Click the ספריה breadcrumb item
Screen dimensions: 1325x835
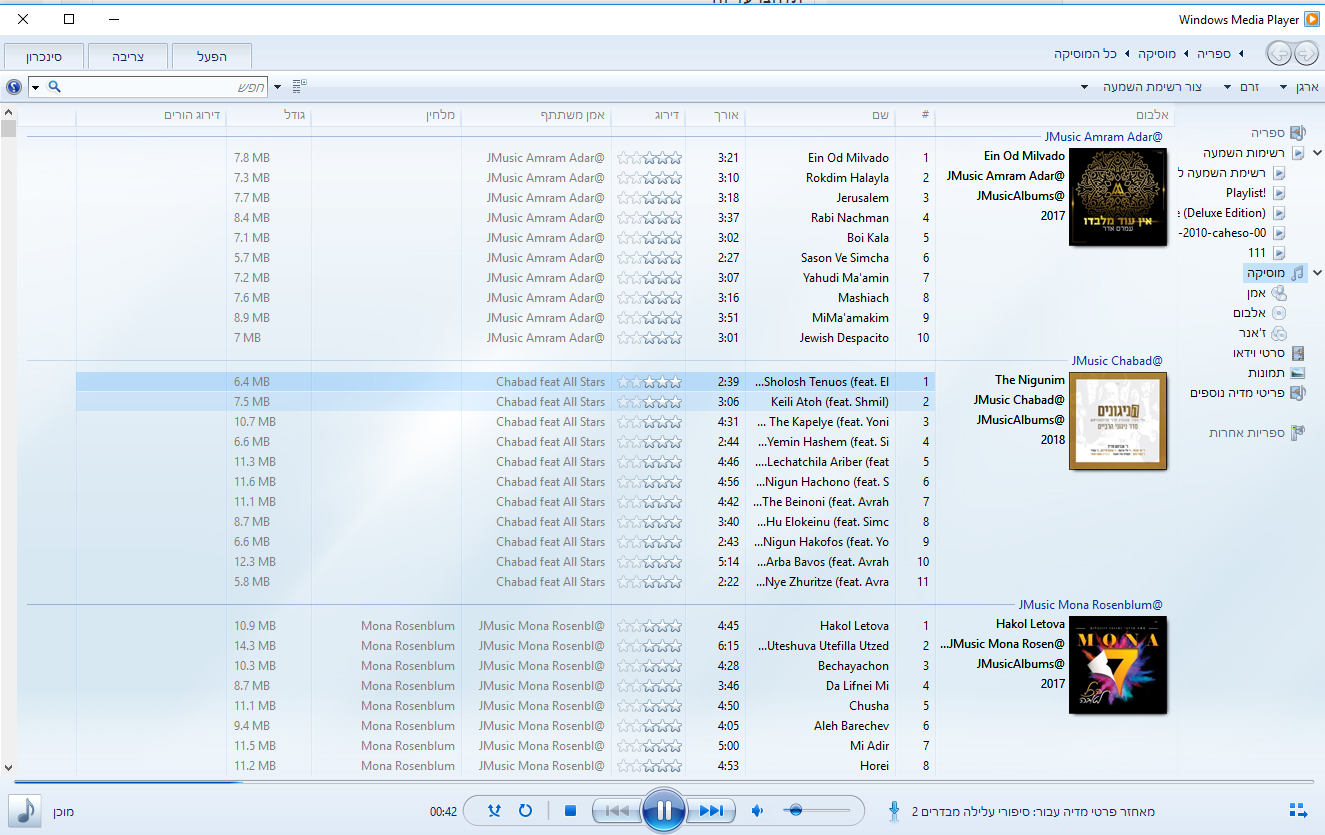click(x=1214, y=53)
